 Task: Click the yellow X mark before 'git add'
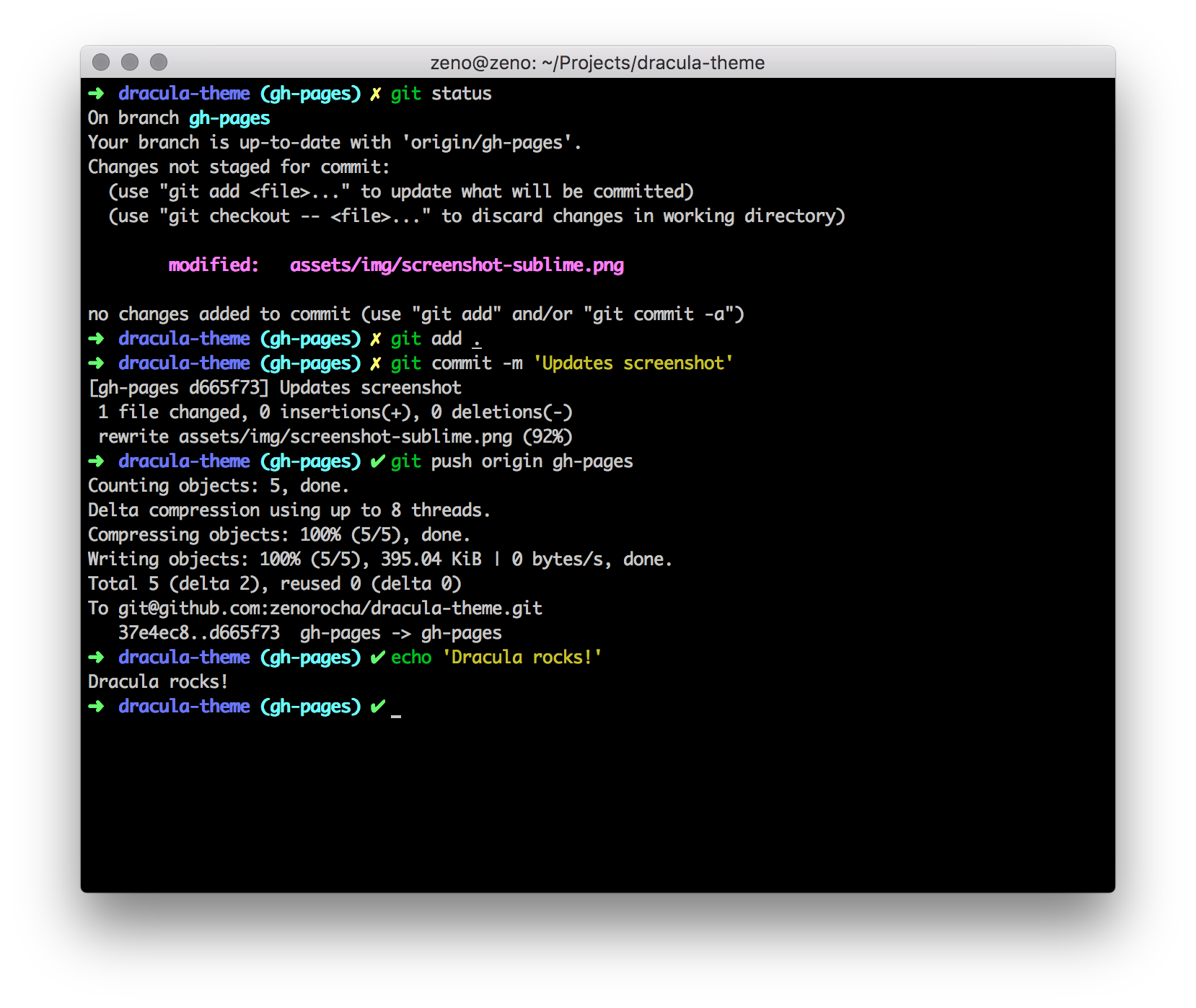pos(375,339)
